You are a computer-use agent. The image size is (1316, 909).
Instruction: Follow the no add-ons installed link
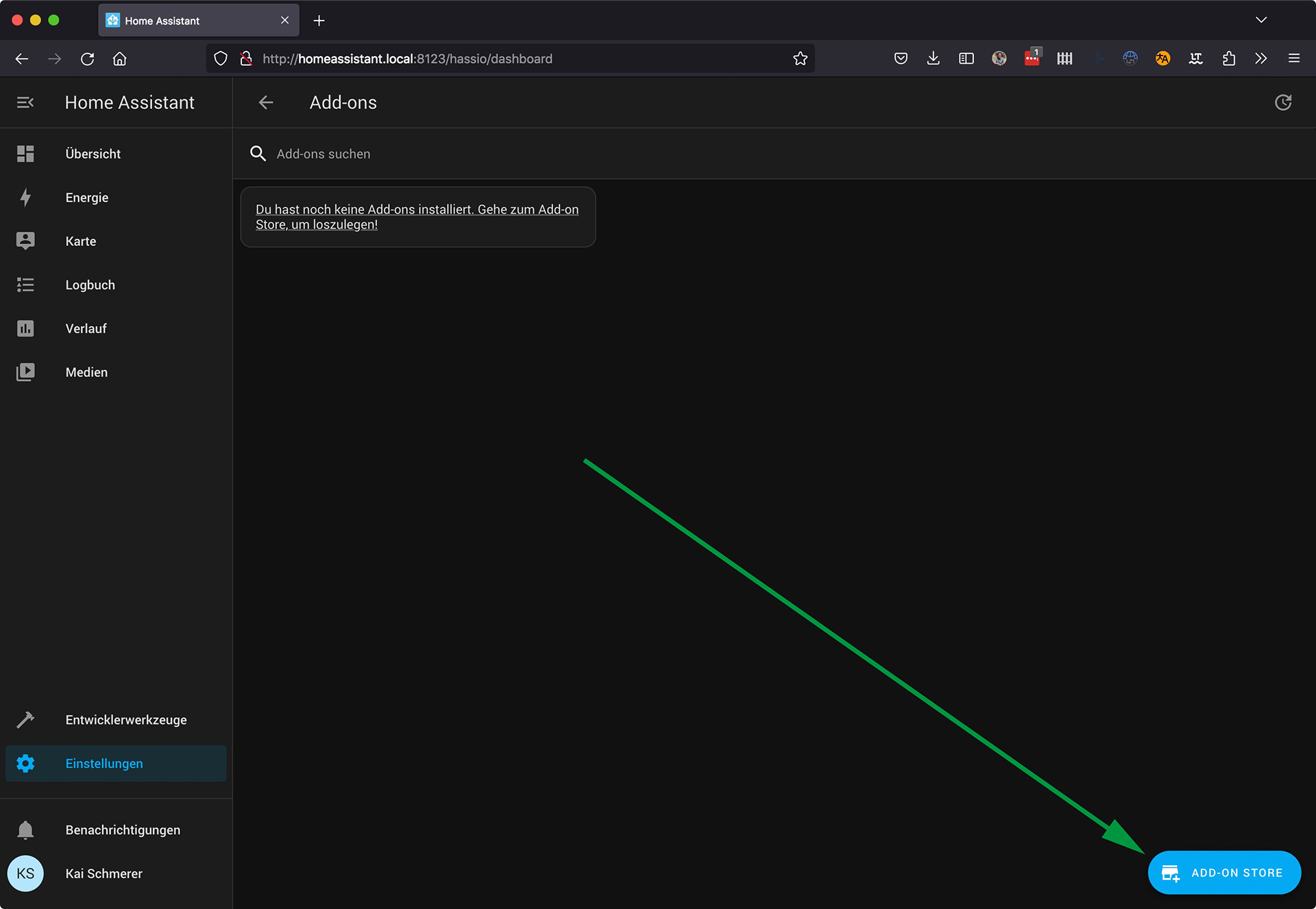pyautogui.click(x=417, y=217)
